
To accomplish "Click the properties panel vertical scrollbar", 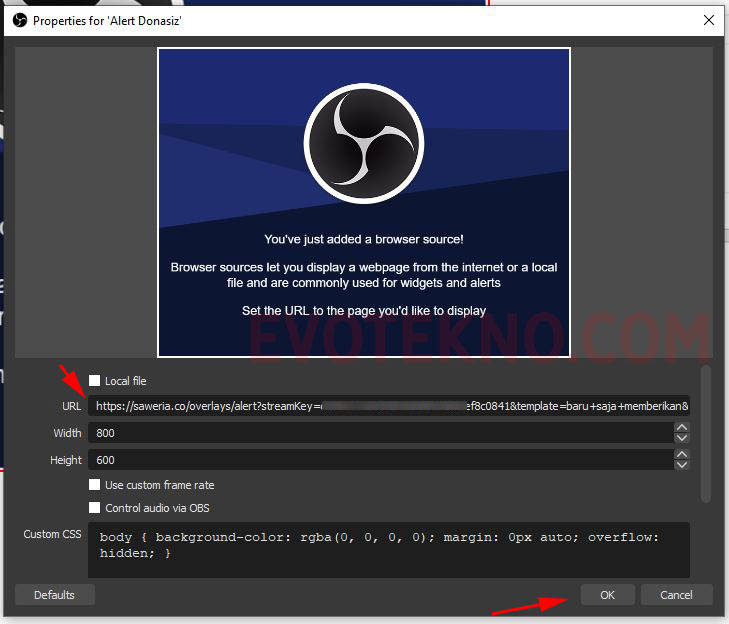I will coord(706,433).
